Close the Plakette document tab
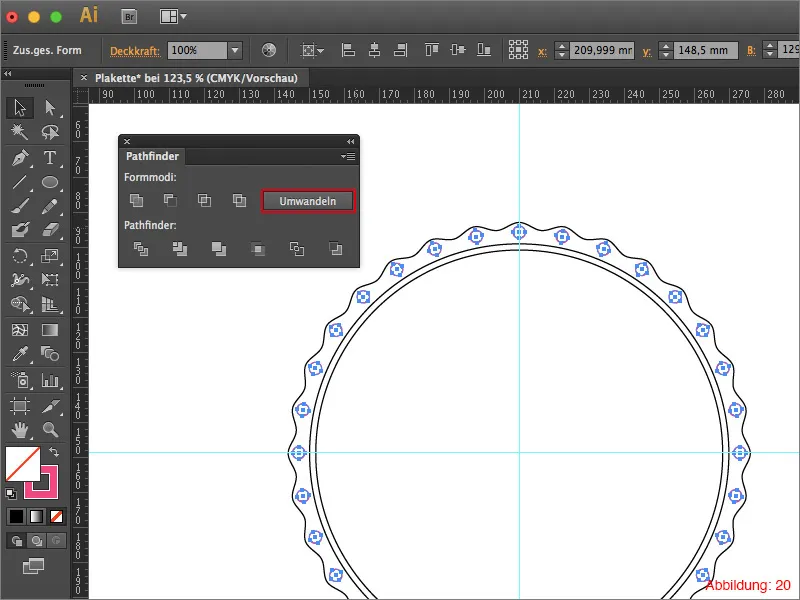The width and height of the screenshot is (800, 600). tap(84, 78)
